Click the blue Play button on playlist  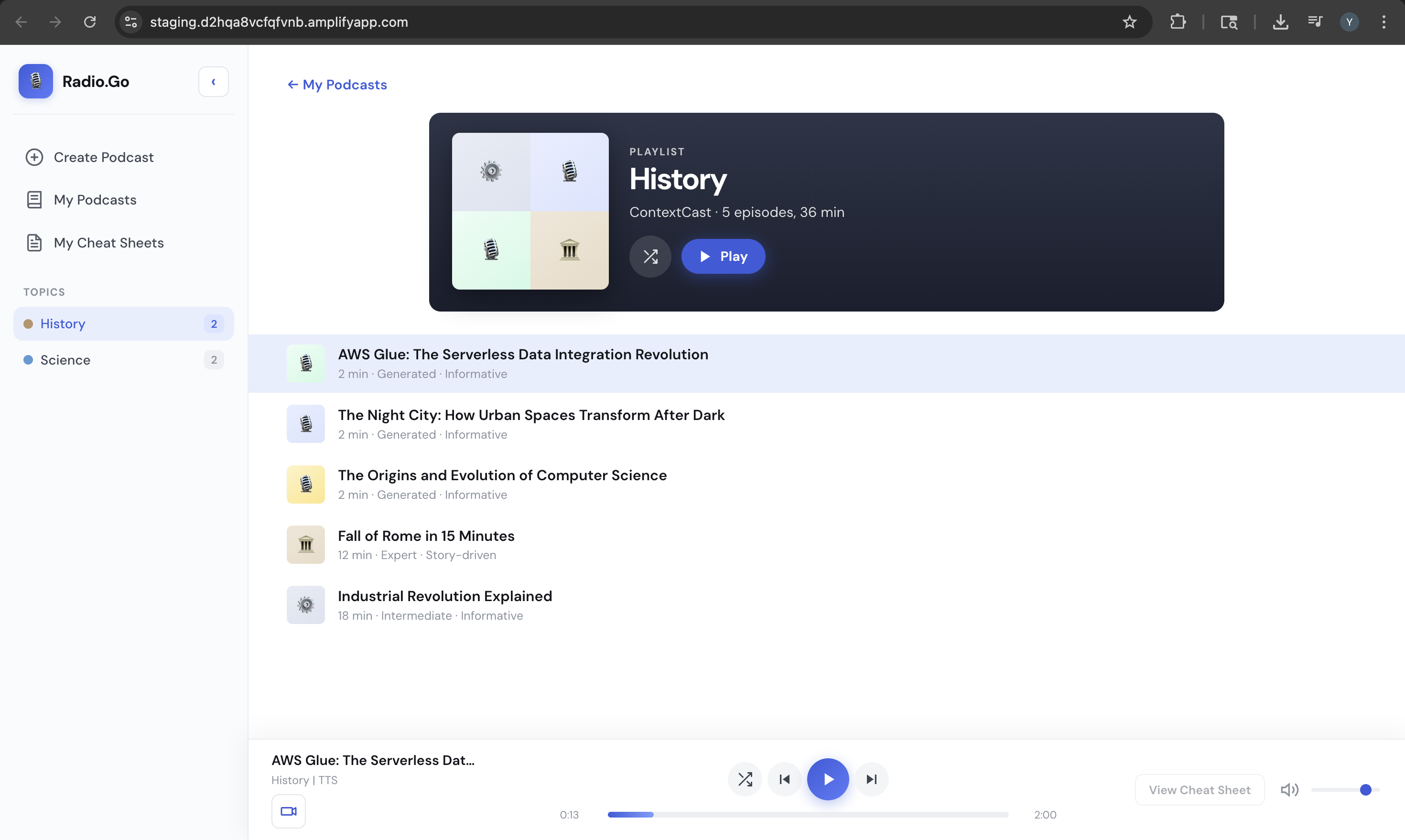point(723,257)
